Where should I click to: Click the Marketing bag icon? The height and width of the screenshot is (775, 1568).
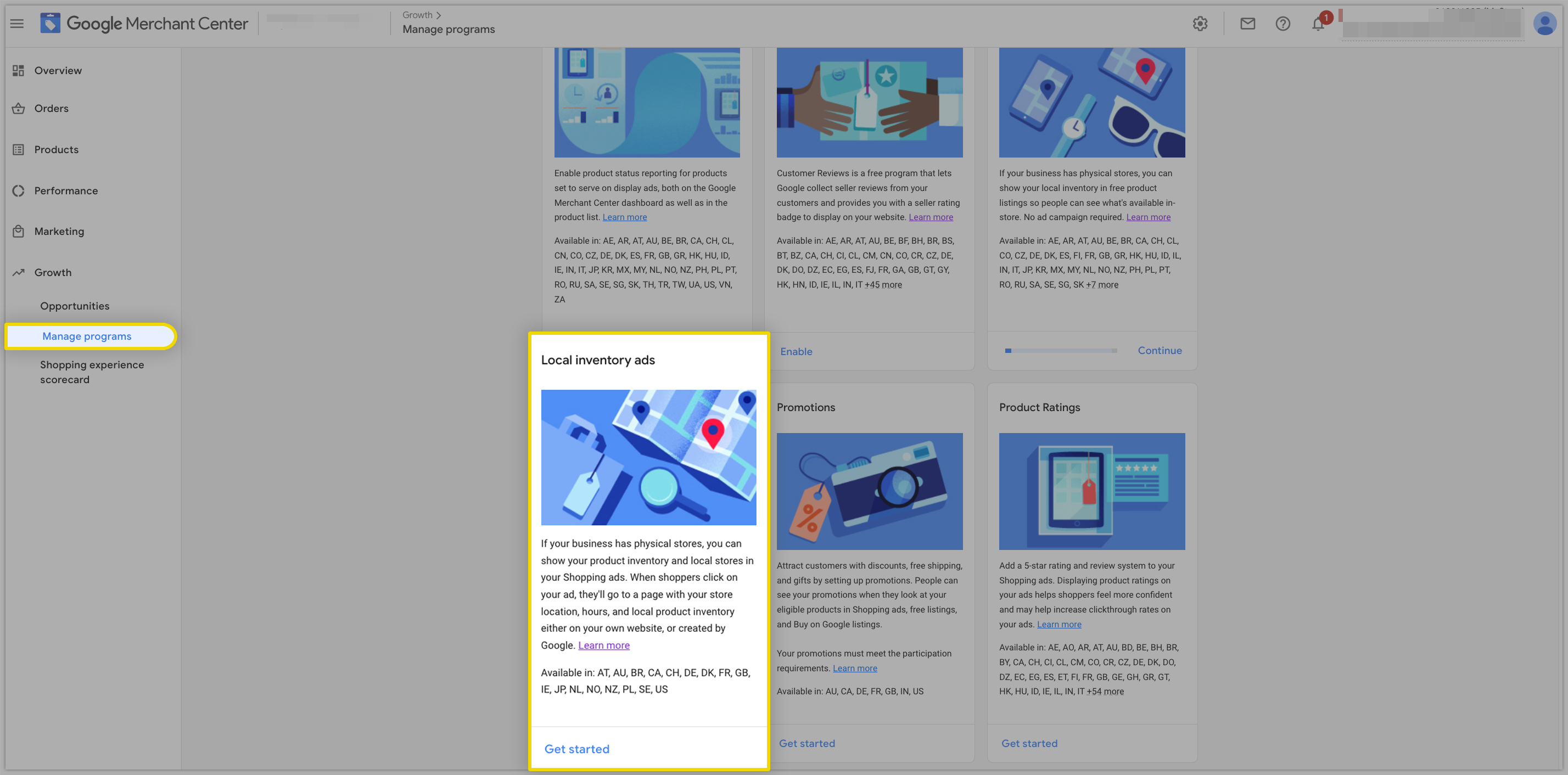click(18, 232)
